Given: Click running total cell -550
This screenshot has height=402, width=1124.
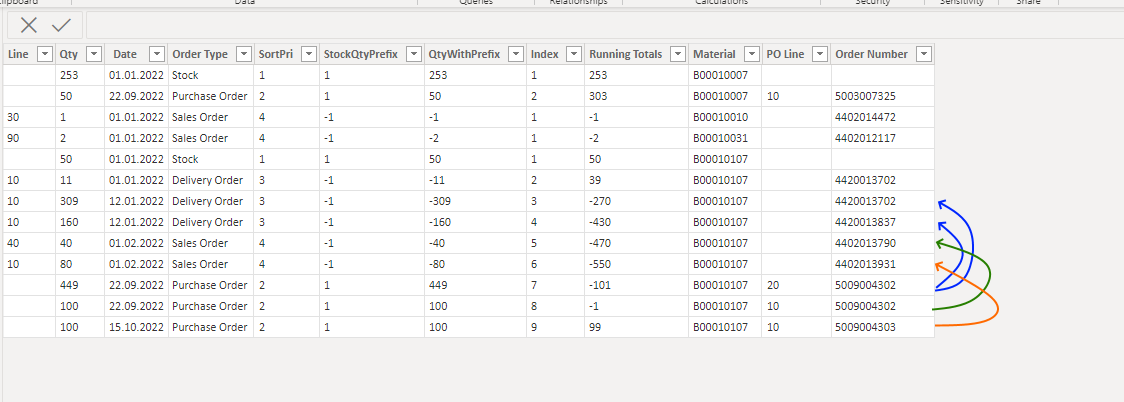Looking at the screenshot, I should (x=637, y=264).
